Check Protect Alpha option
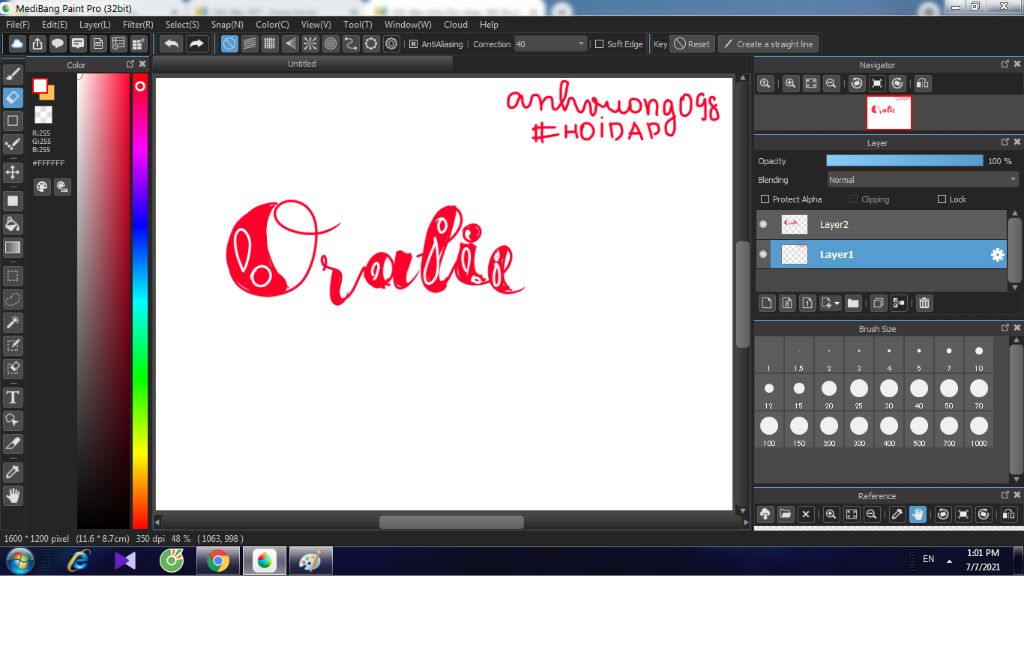1024x661 pixels. (765, 199)
